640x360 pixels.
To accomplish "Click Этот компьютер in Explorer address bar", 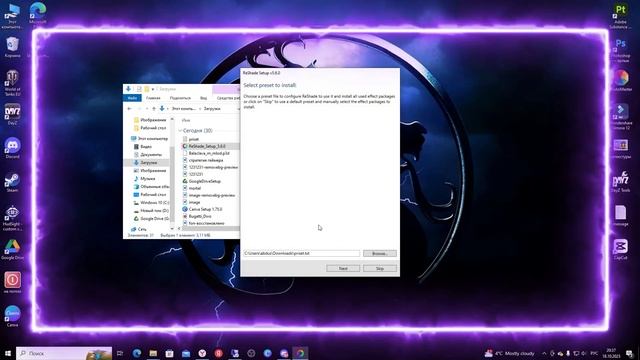I will (x=184, y=109).
